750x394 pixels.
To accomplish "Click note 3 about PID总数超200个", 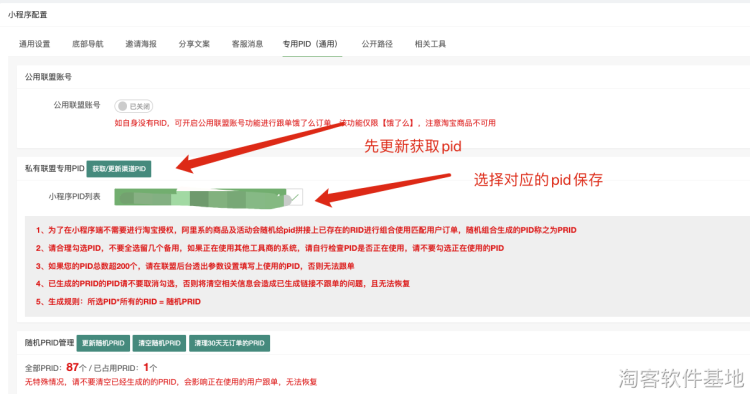I will tap(195, 266).
